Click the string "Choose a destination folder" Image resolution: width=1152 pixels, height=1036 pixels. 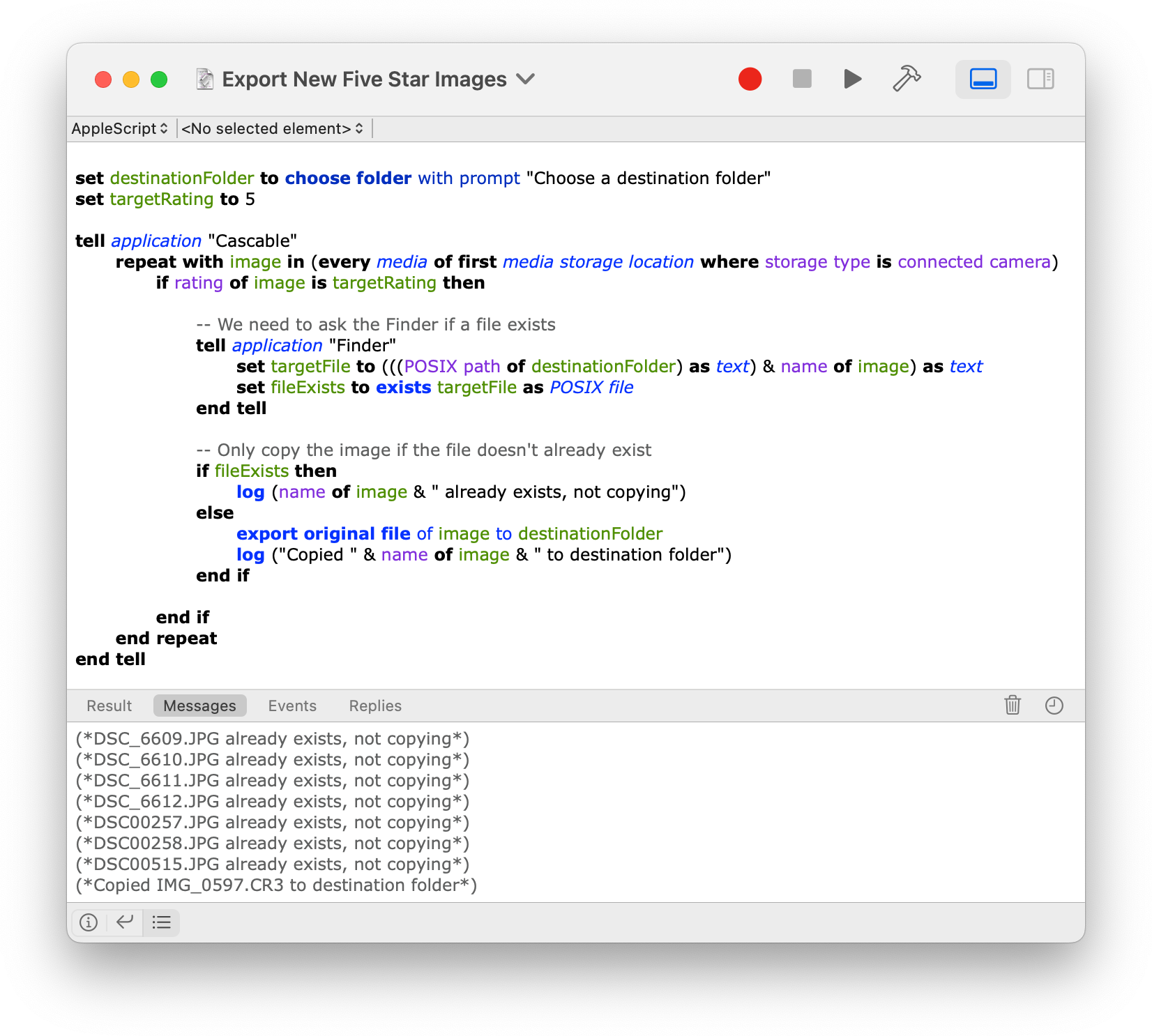tap(649, 178)
